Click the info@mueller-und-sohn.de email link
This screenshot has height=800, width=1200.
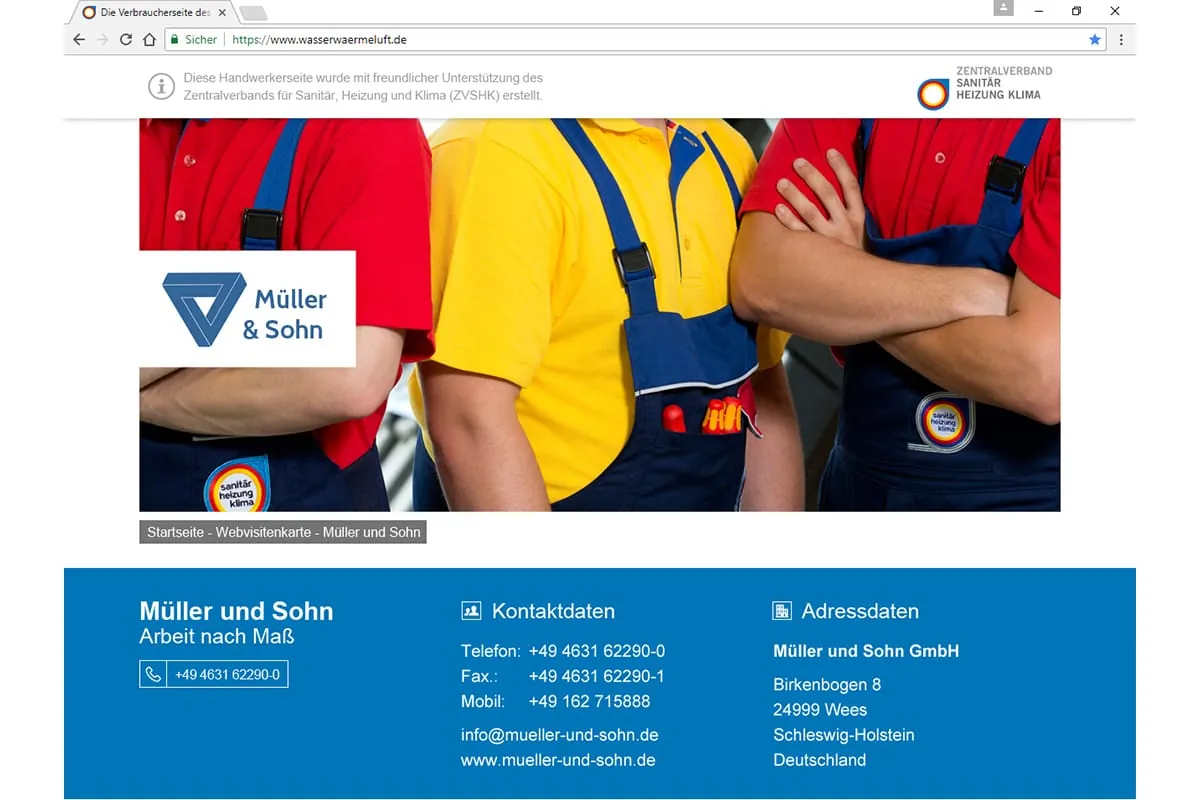(x=559, y=734)
